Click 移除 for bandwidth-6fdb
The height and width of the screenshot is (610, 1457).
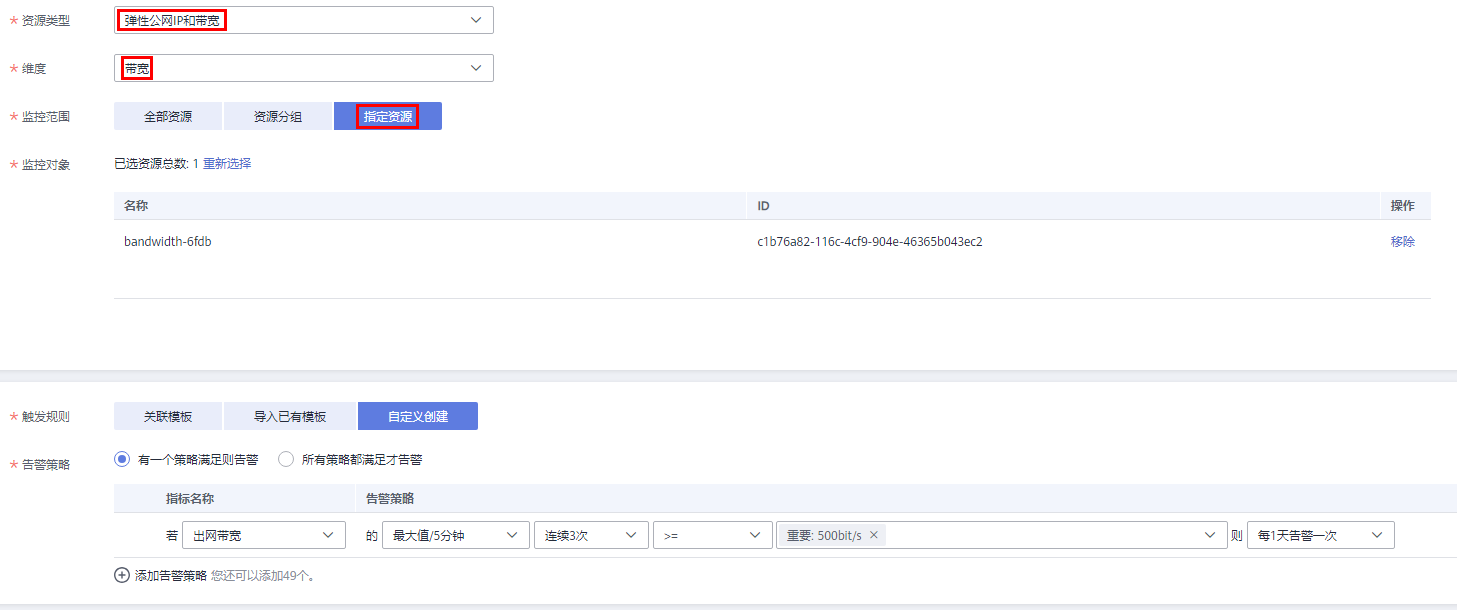(x=1402, y=242)
